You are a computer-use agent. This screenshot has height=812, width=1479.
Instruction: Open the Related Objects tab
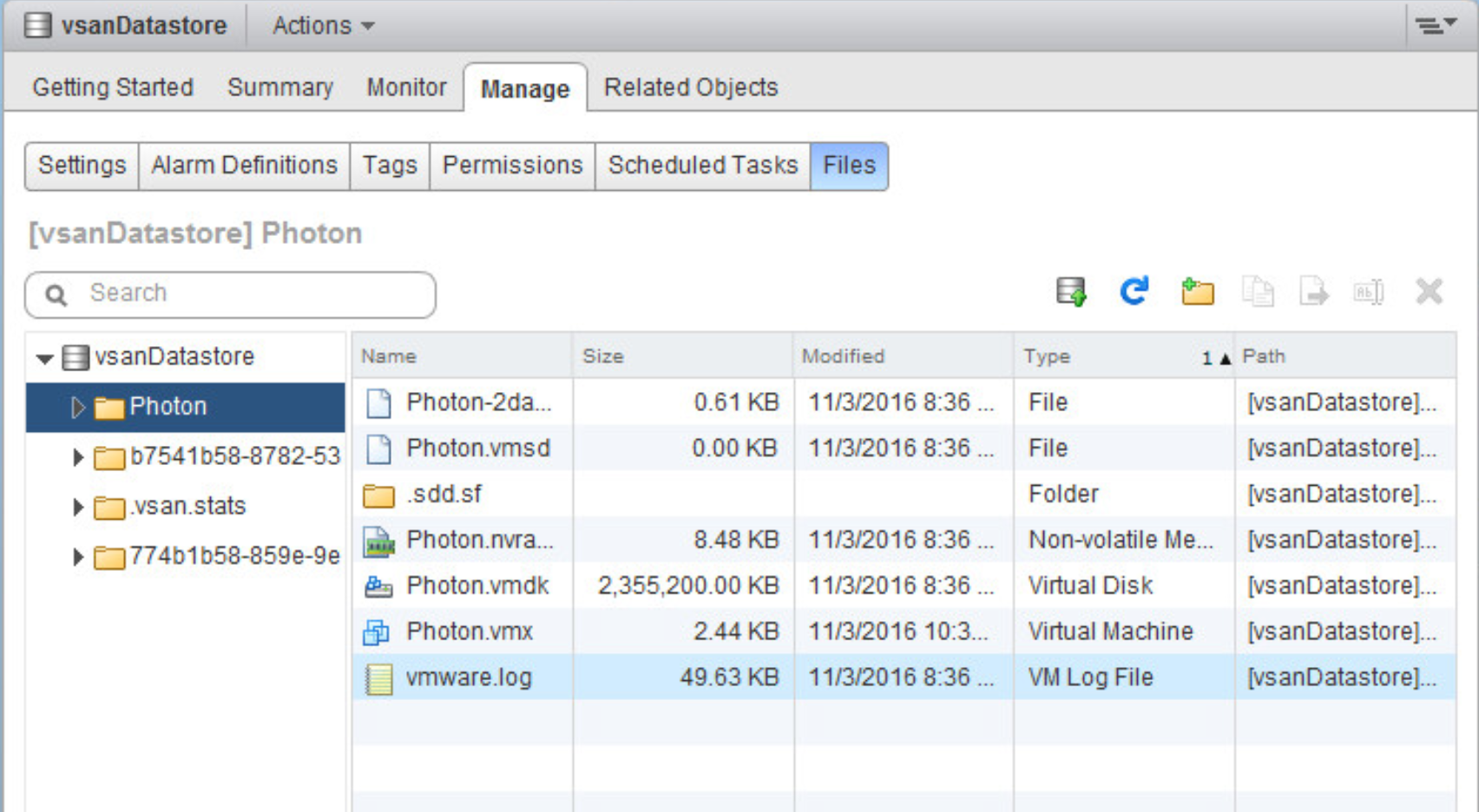pyautogui.click(x=690, y=88)
